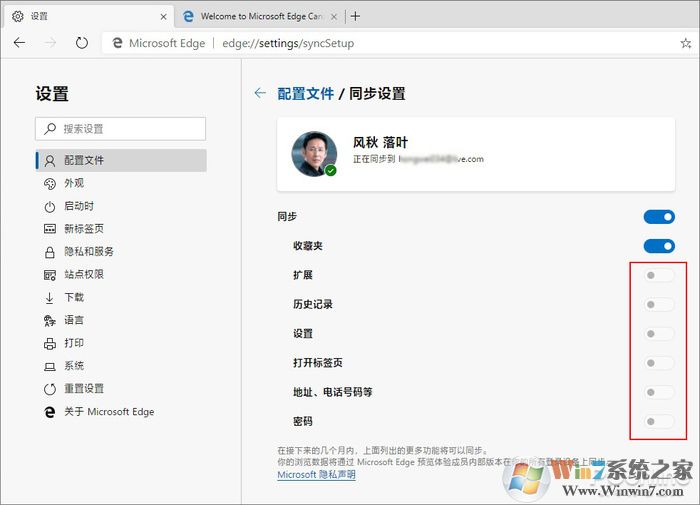Image resolution: width=700 pixels, height=505 pixels.
Task: Click the favorites star icon
Action: tap(685, 43)
